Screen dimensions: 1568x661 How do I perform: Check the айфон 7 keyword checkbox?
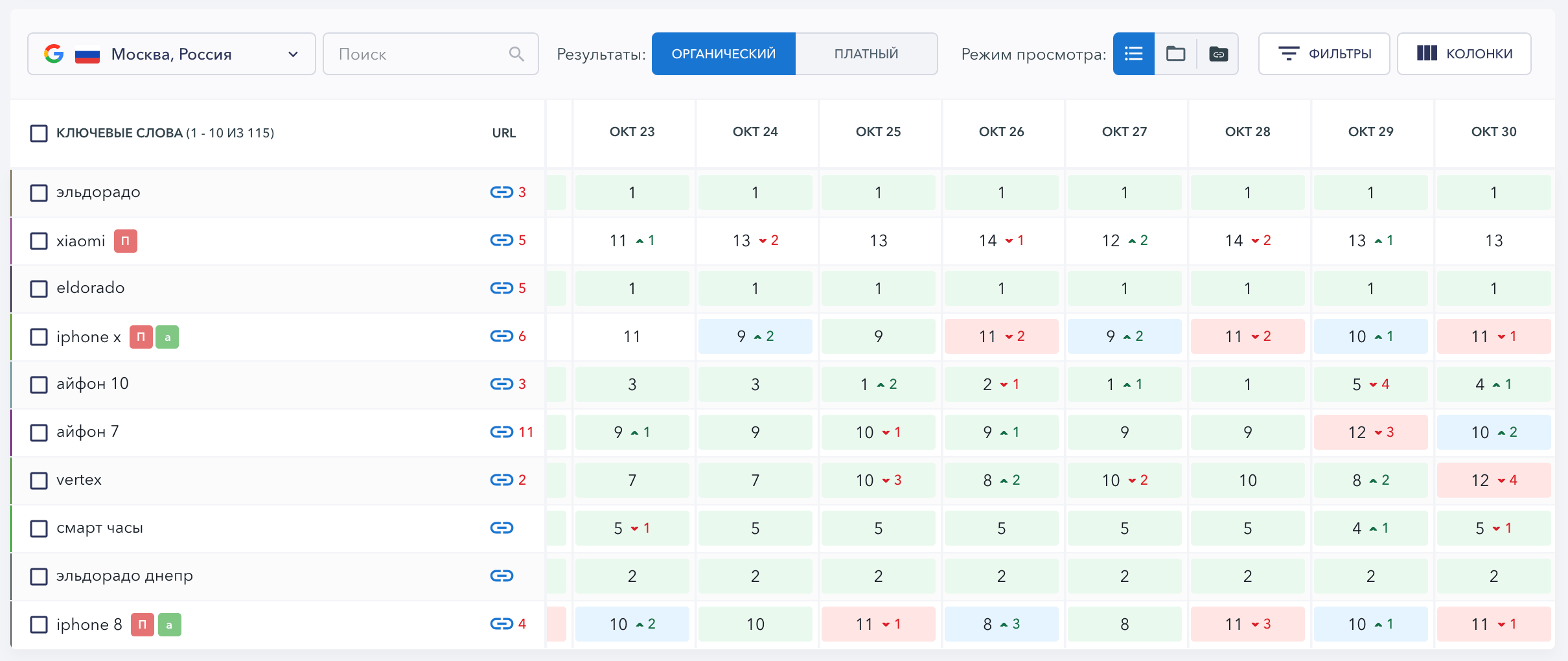pos(39,433)
